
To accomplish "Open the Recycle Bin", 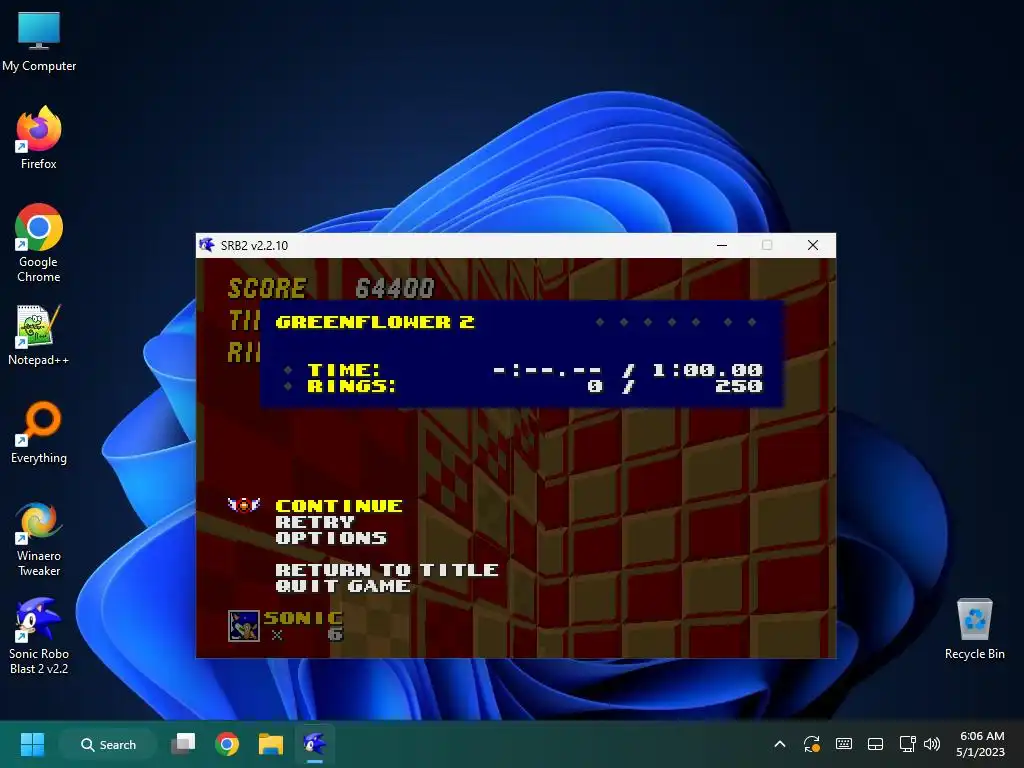I will [974, 629].
